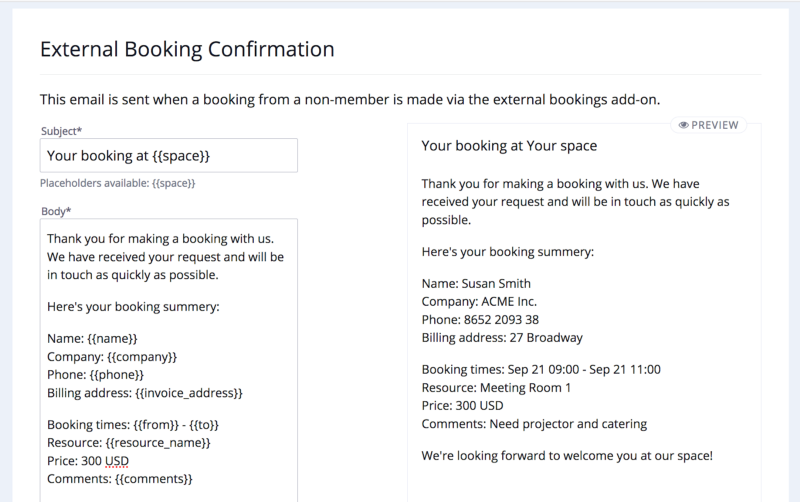Focus the Subject input field
The height and width of the screenshot is (502, 800).
(169, 156)
